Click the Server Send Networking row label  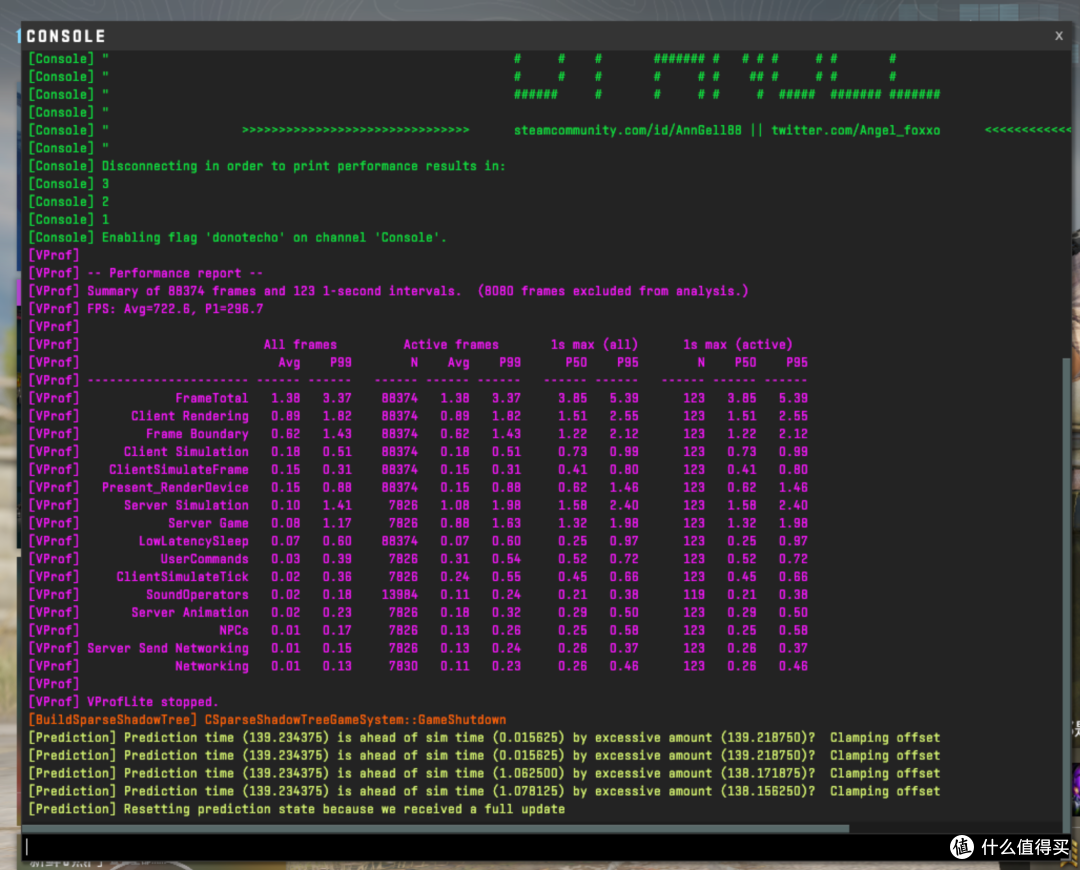(167, 649)
